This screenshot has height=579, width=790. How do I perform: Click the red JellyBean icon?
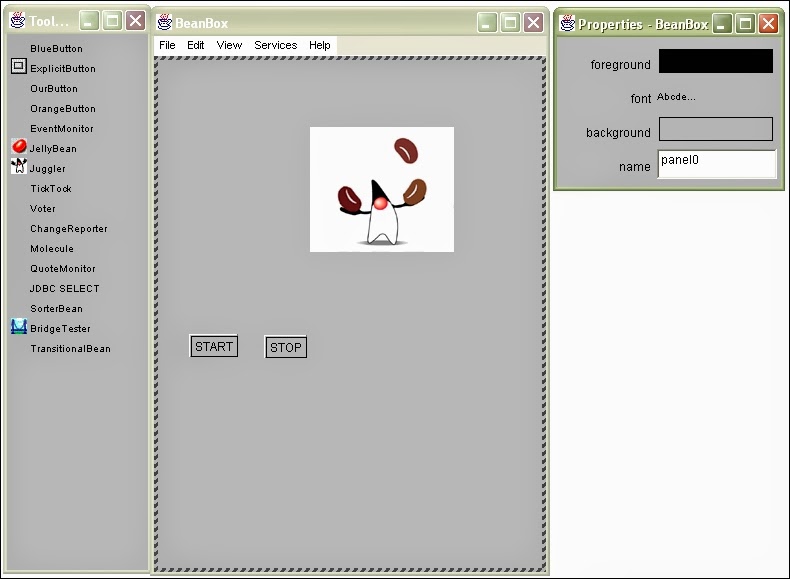(x=19, y=146)
